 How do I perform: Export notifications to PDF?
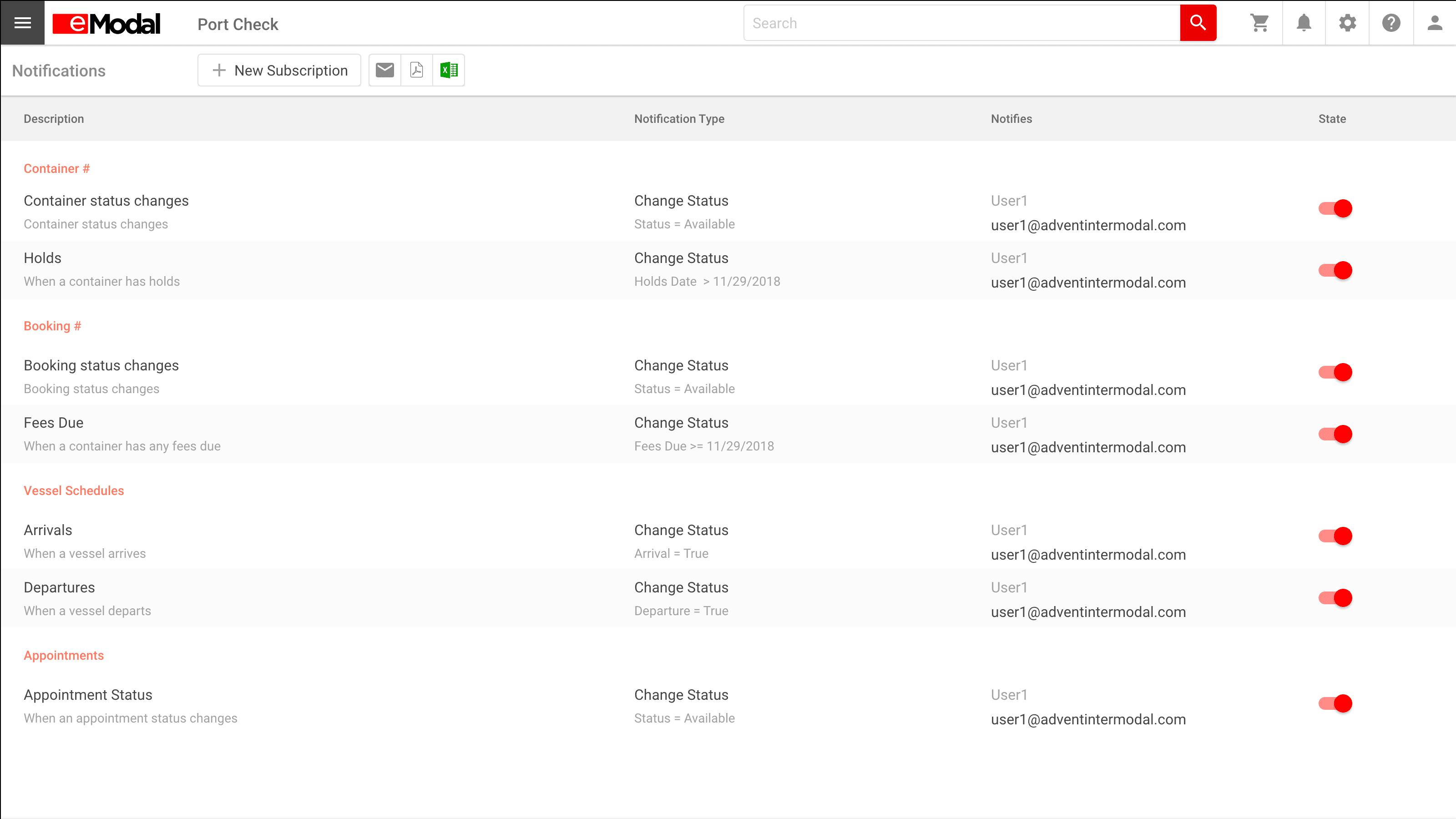click(417, 70)
